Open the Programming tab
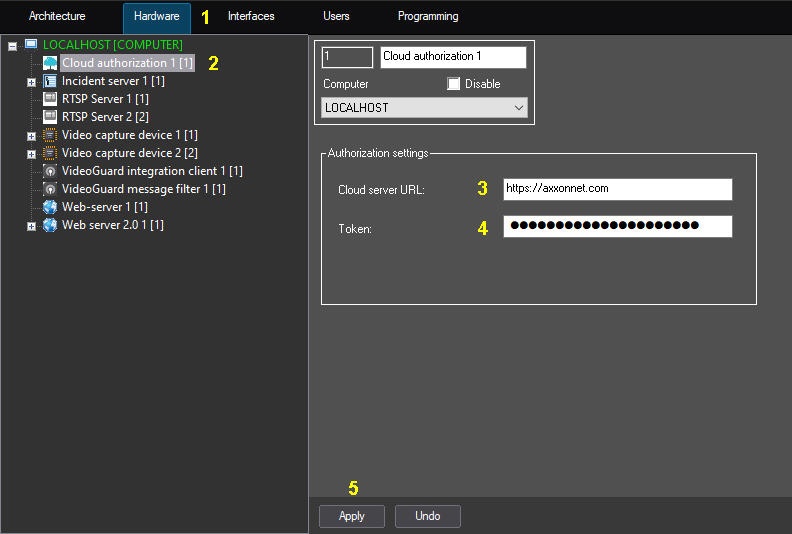The height and width of the screenshot is (534, 792). (x=428, y=16)
